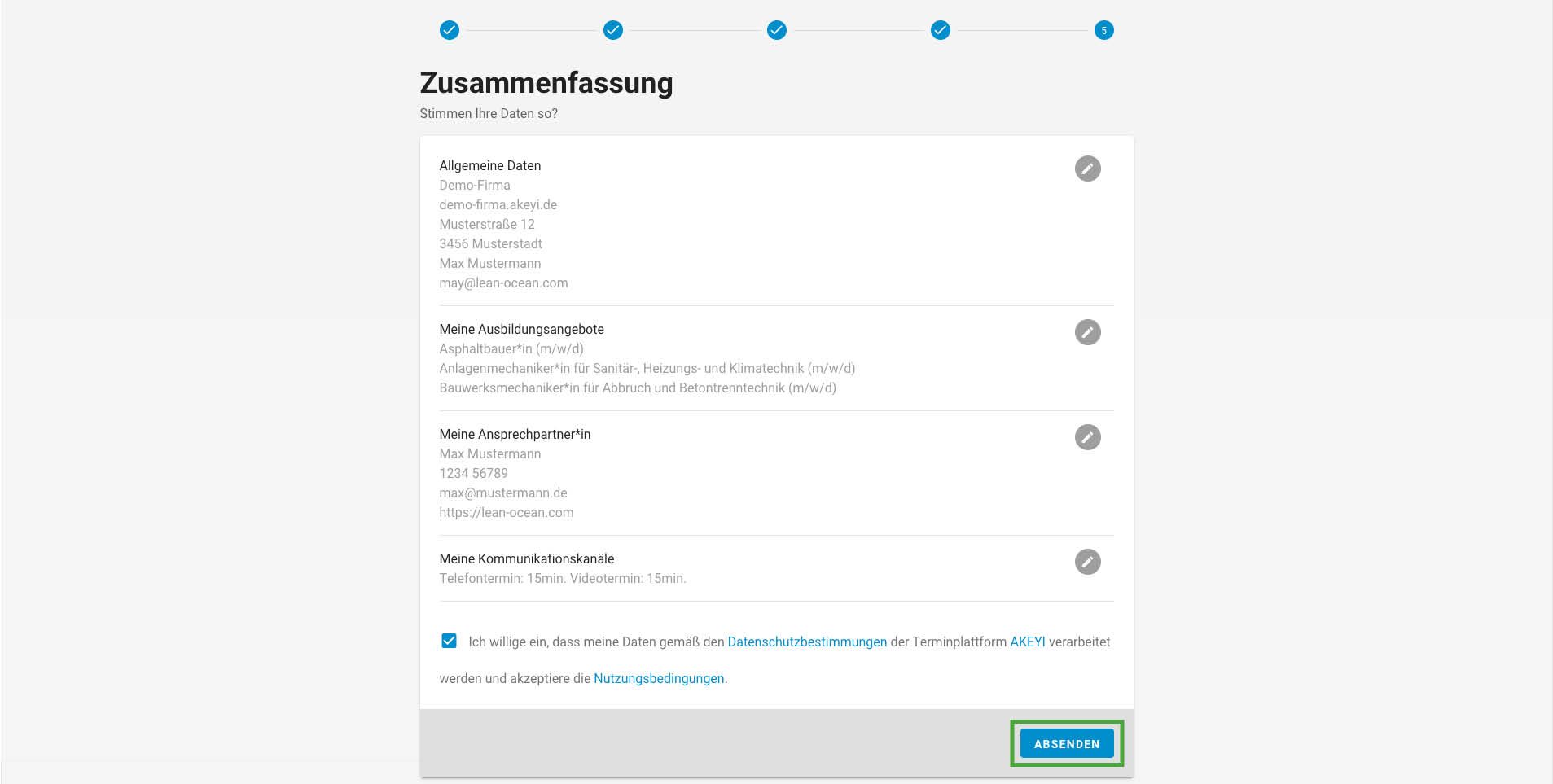Go to the second completed step
The height and width of the screenshot is (784, 1553).
coord(613,30)
